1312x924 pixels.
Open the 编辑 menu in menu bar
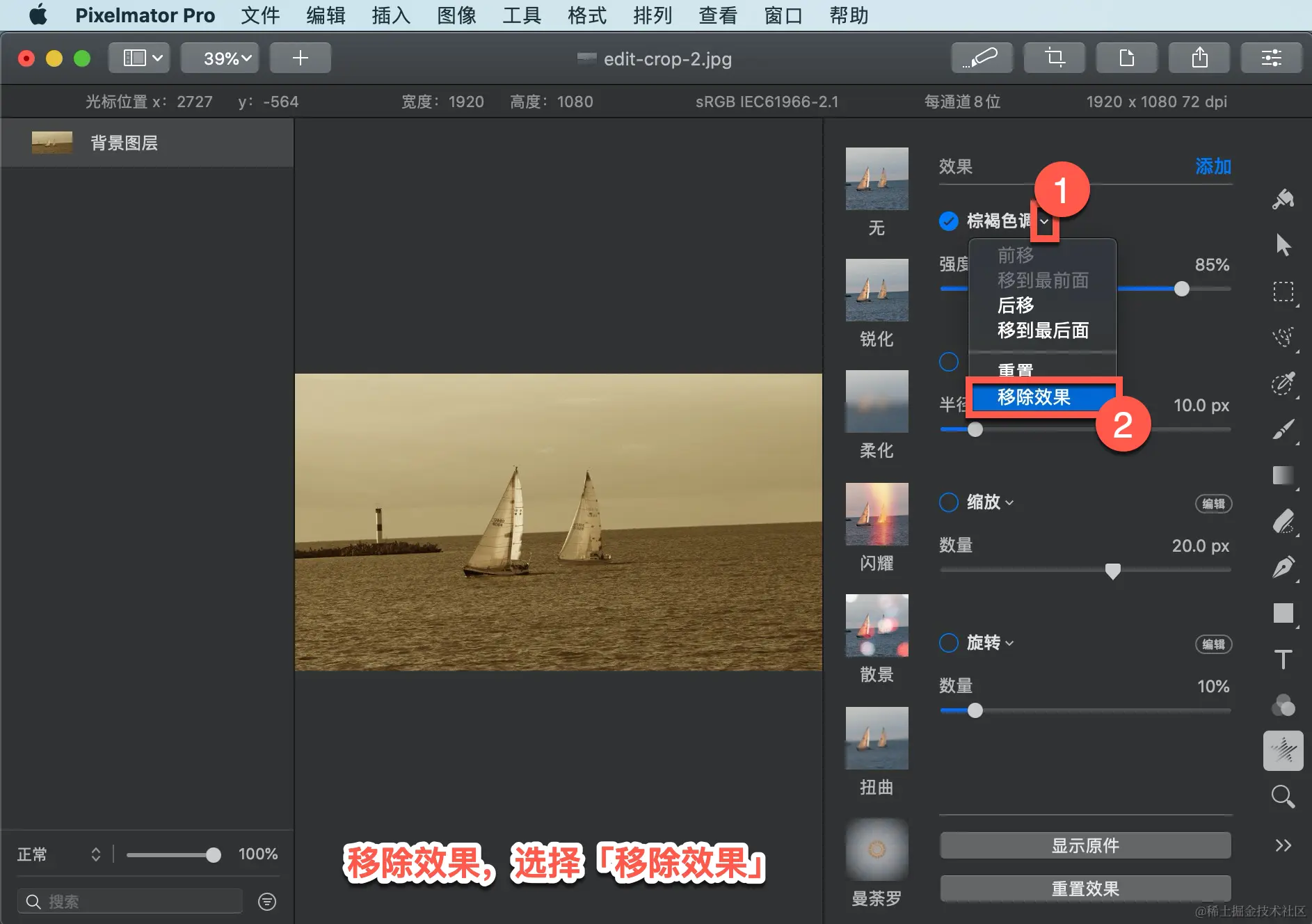point(326,15)
